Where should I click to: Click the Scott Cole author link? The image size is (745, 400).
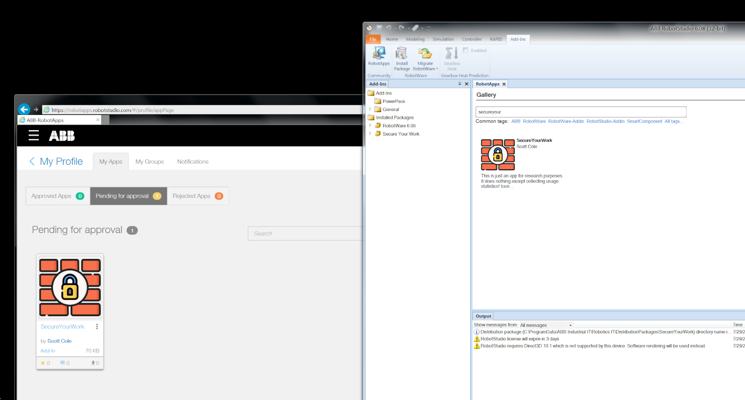click(59, 341)
